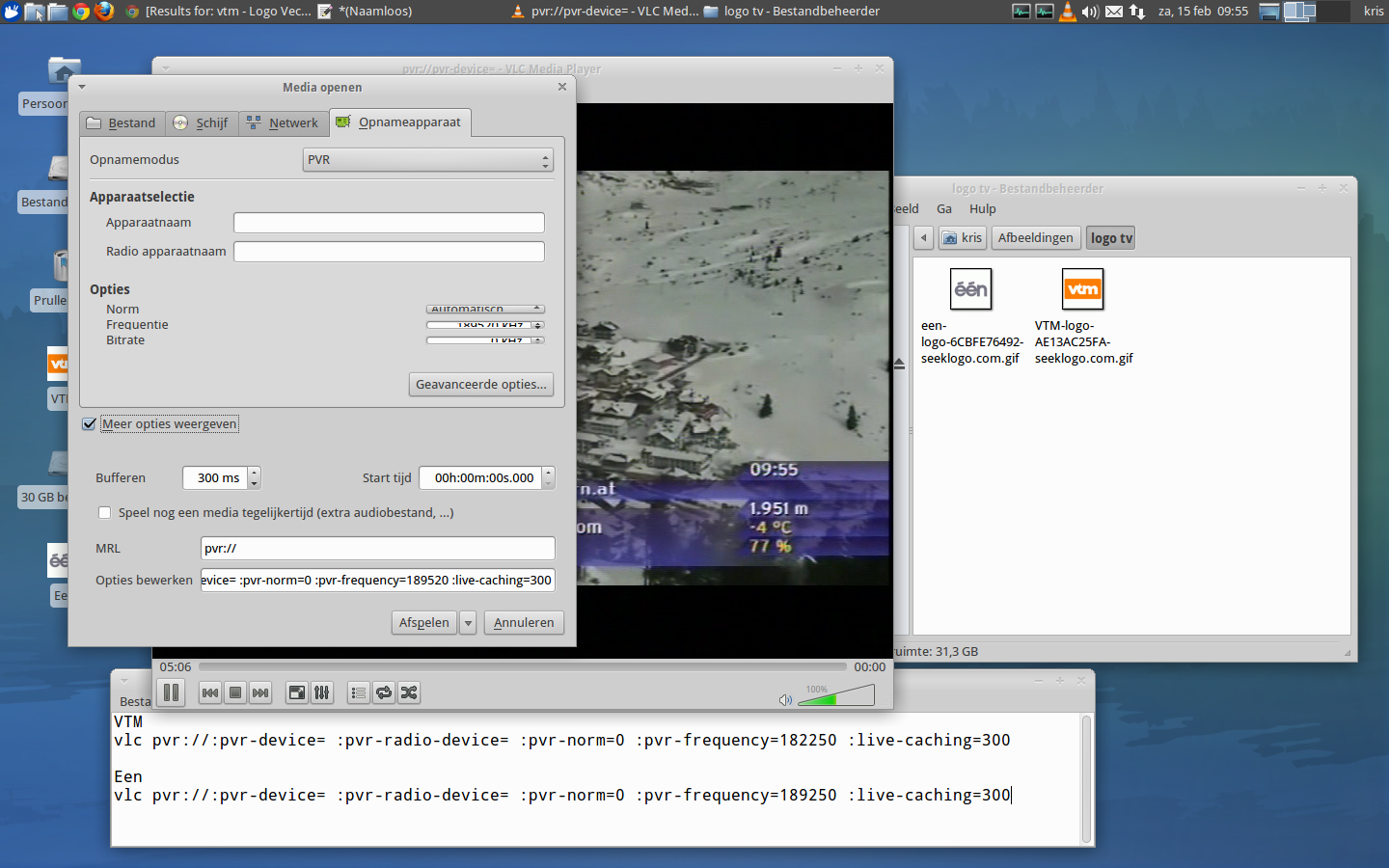Adjust the Bitrate spinner
This screenshot has width=1389, height=868.
[485, 340]
